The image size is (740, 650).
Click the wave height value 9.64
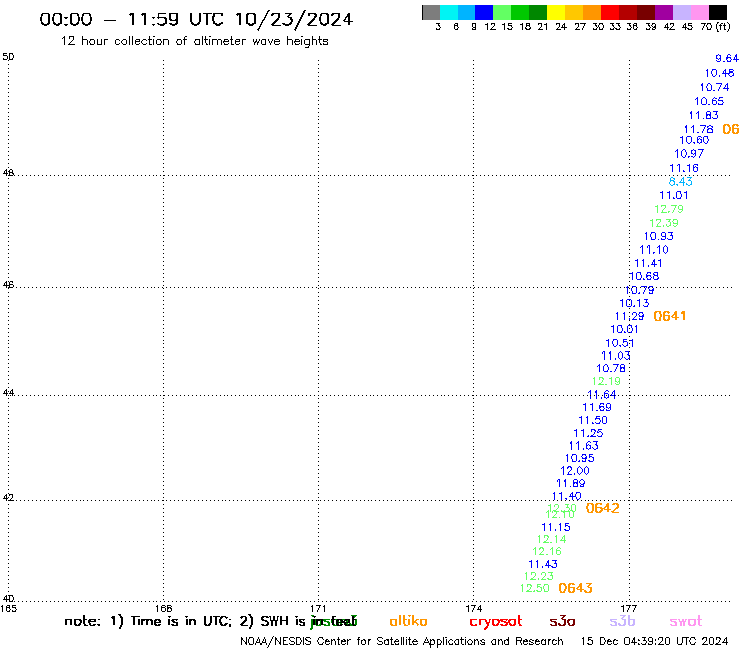(727, 59)
